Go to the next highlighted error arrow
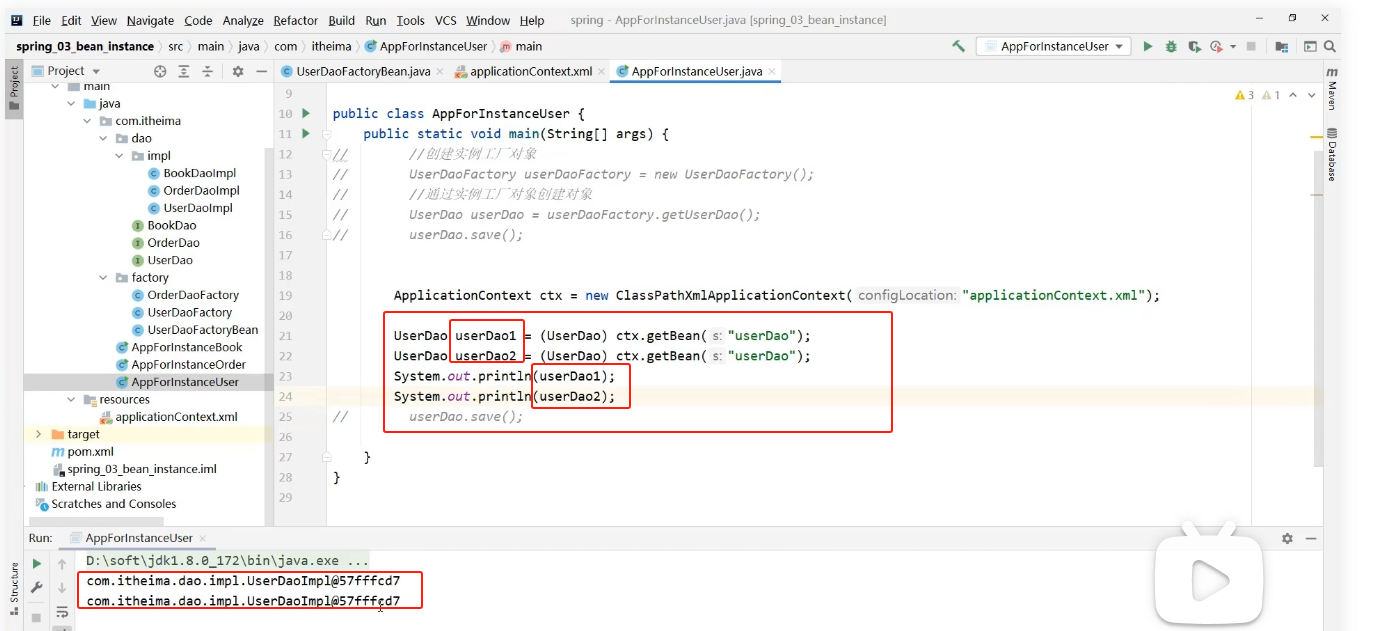The height and width of the screenshot is (631, 1397). [1313, 95]
